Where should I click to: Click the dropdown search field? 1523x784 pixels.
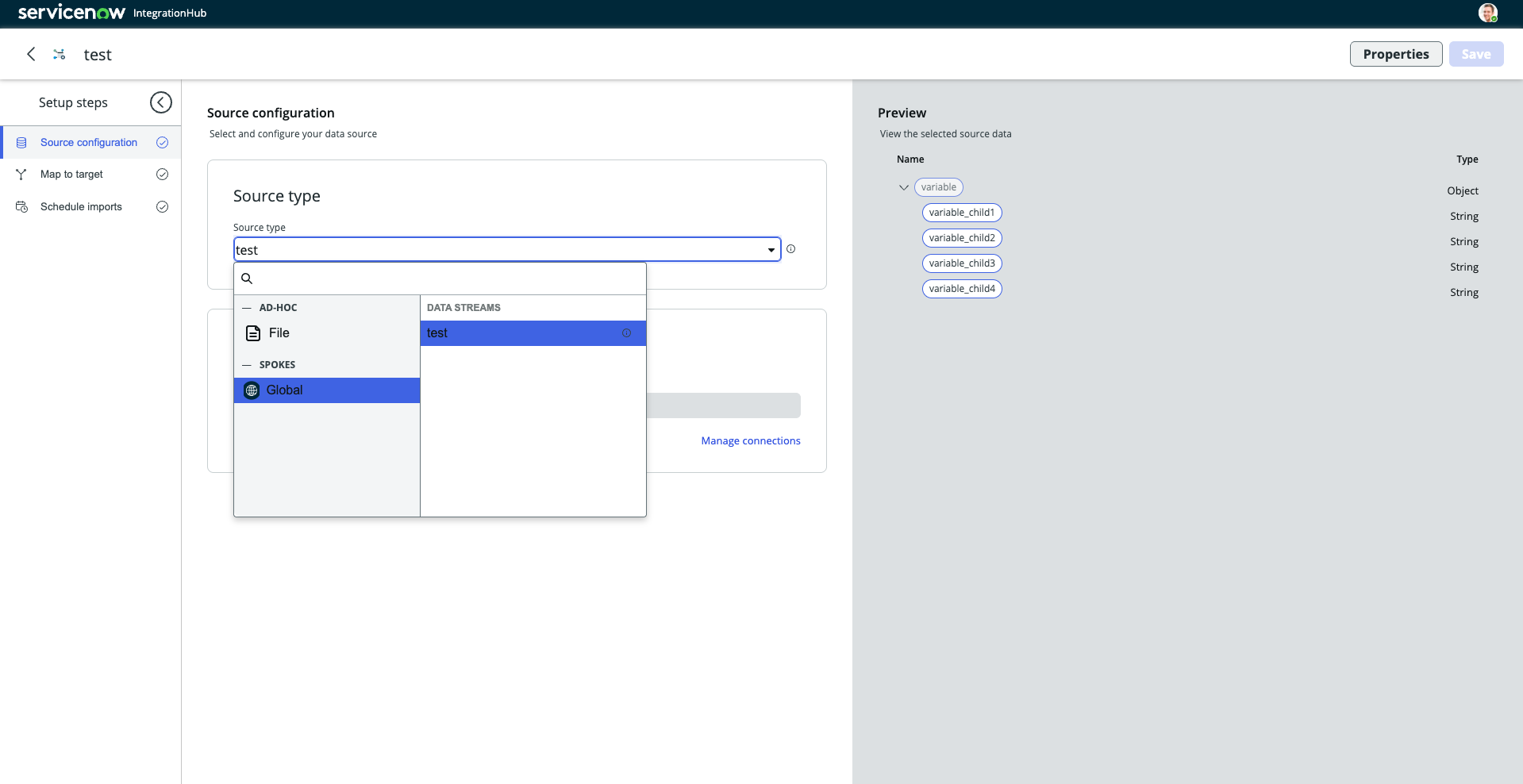440,279
